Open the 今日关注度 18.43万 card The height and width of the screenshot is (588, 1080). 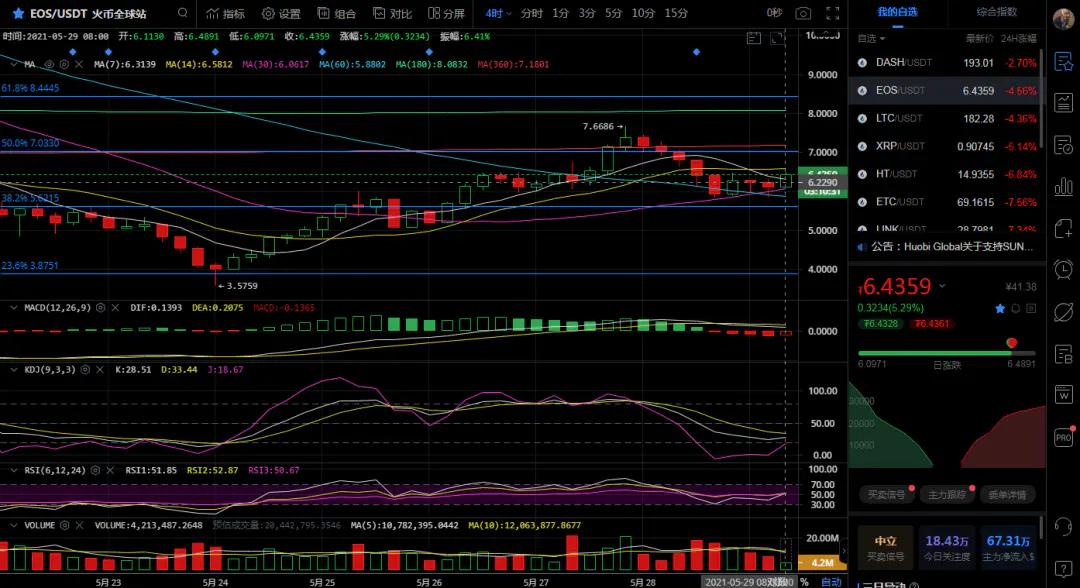tap(946, 547)
